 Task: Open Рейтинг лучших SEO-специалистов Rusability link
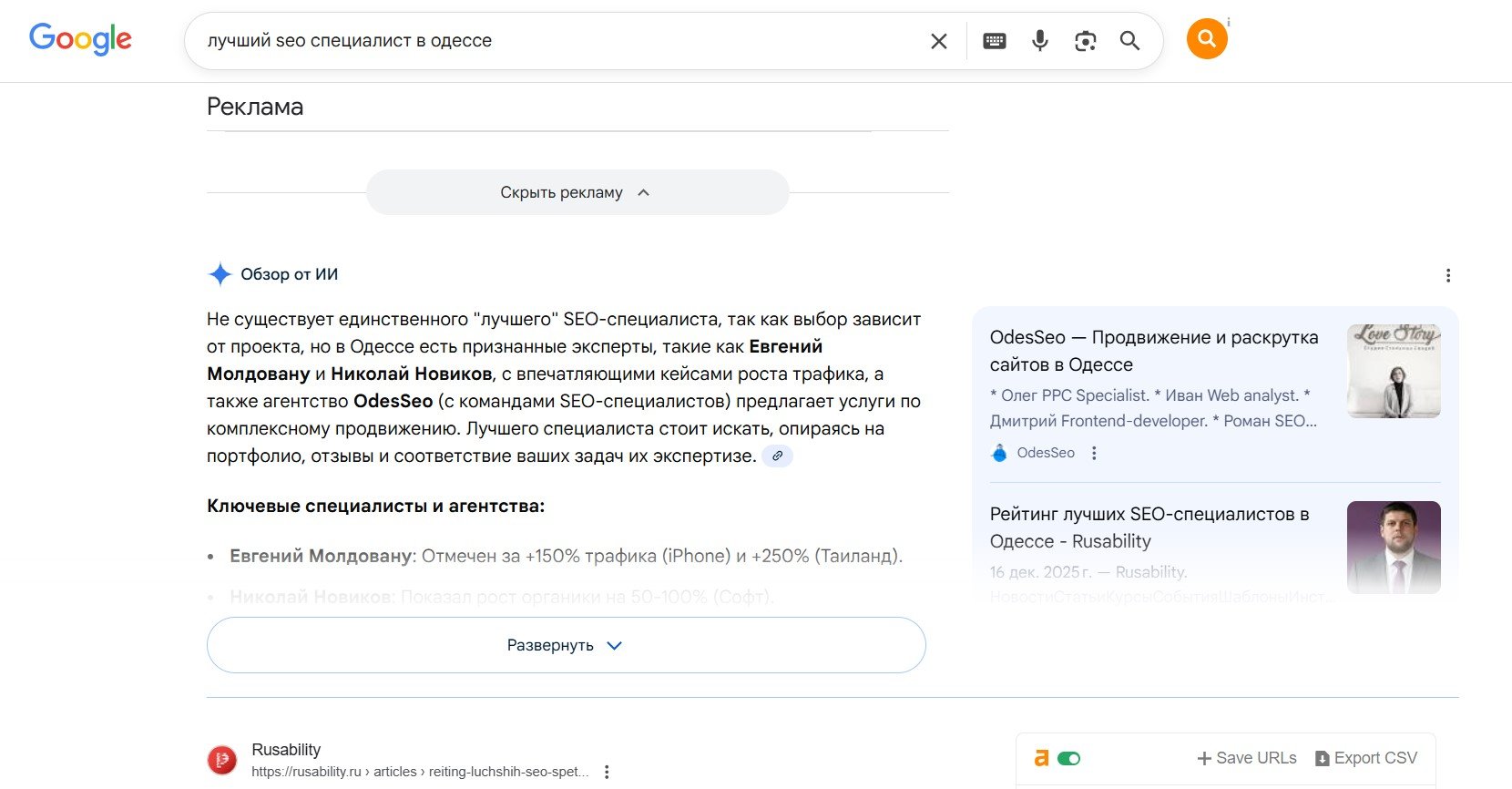click(x=1149, y=528)
